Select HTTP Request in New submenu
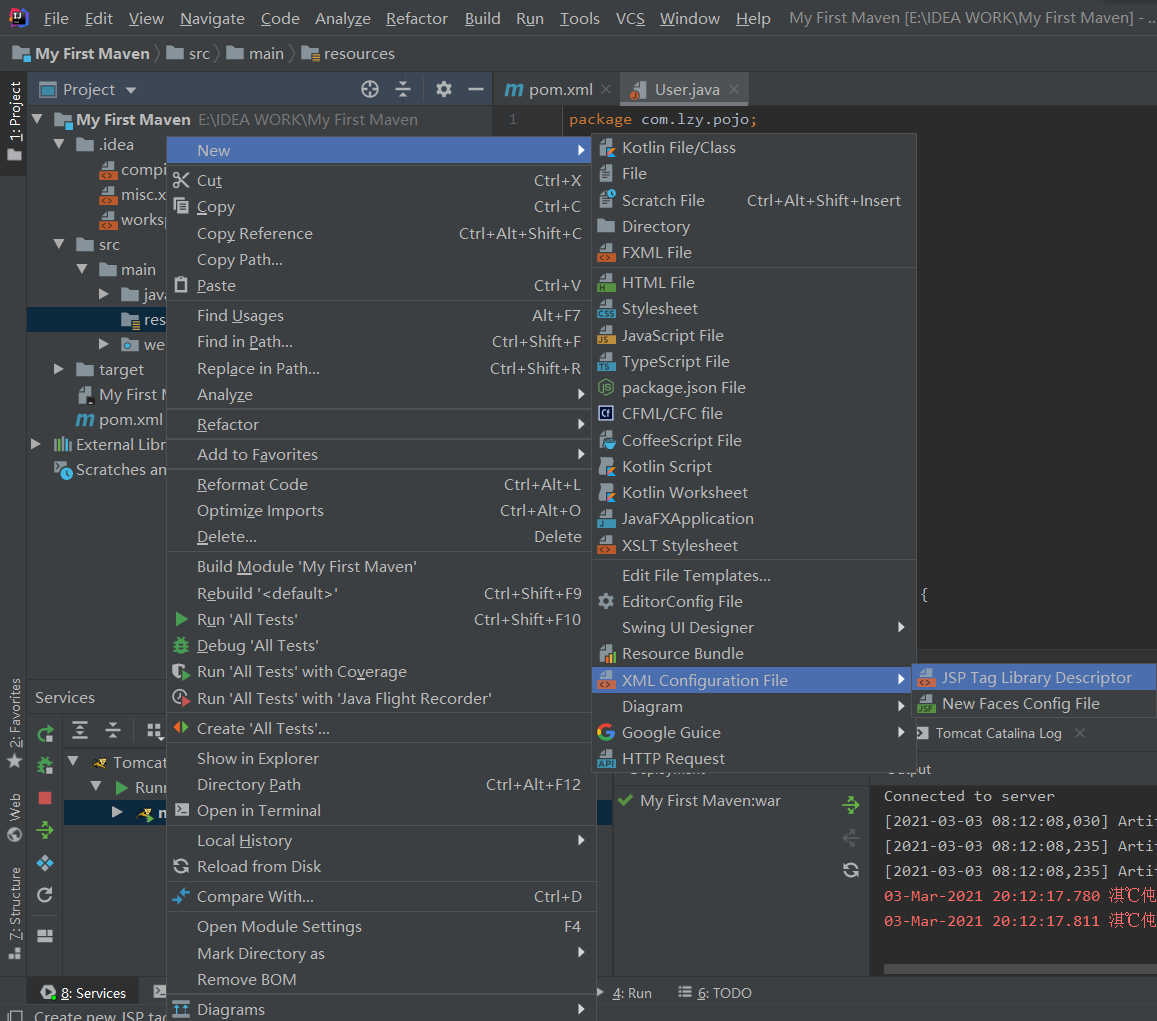The width and height of the screenshot is (1157, 1021). (x=754, y=758)
